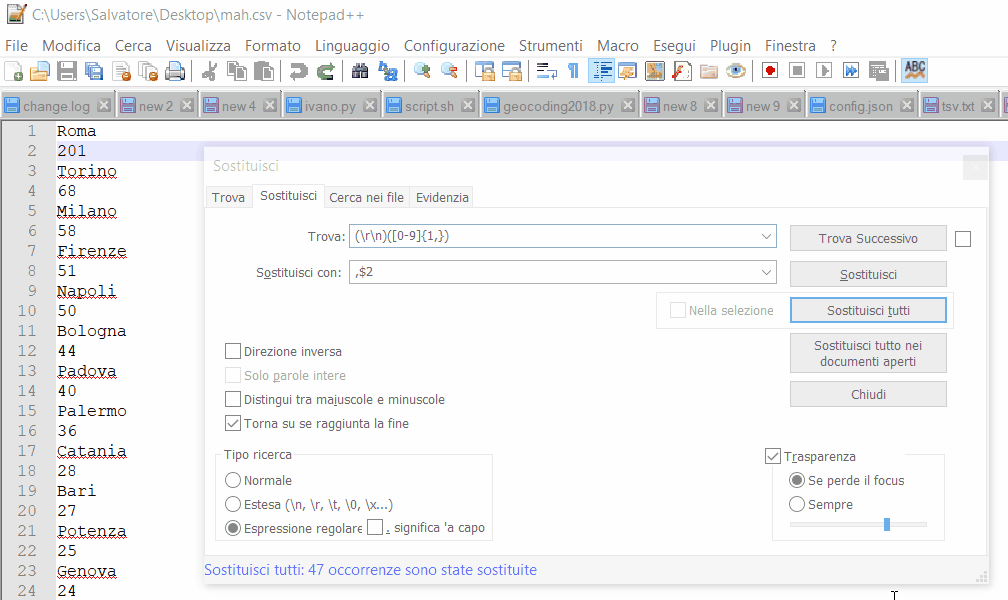Click the Undo arrow icon
The height and width of the screenshot is (600, 1008).
point(298,71)
